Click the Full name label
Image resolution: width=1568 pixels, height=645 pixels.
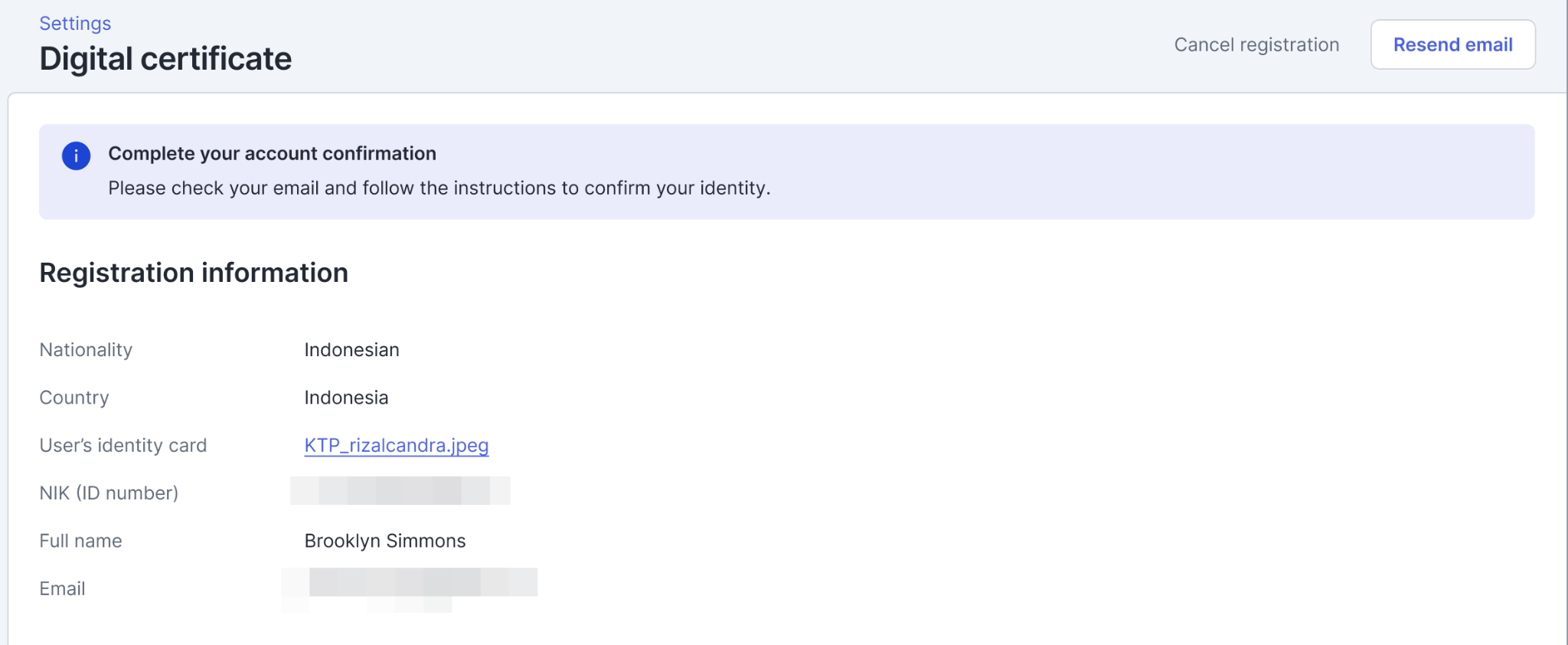pos(80,541)
